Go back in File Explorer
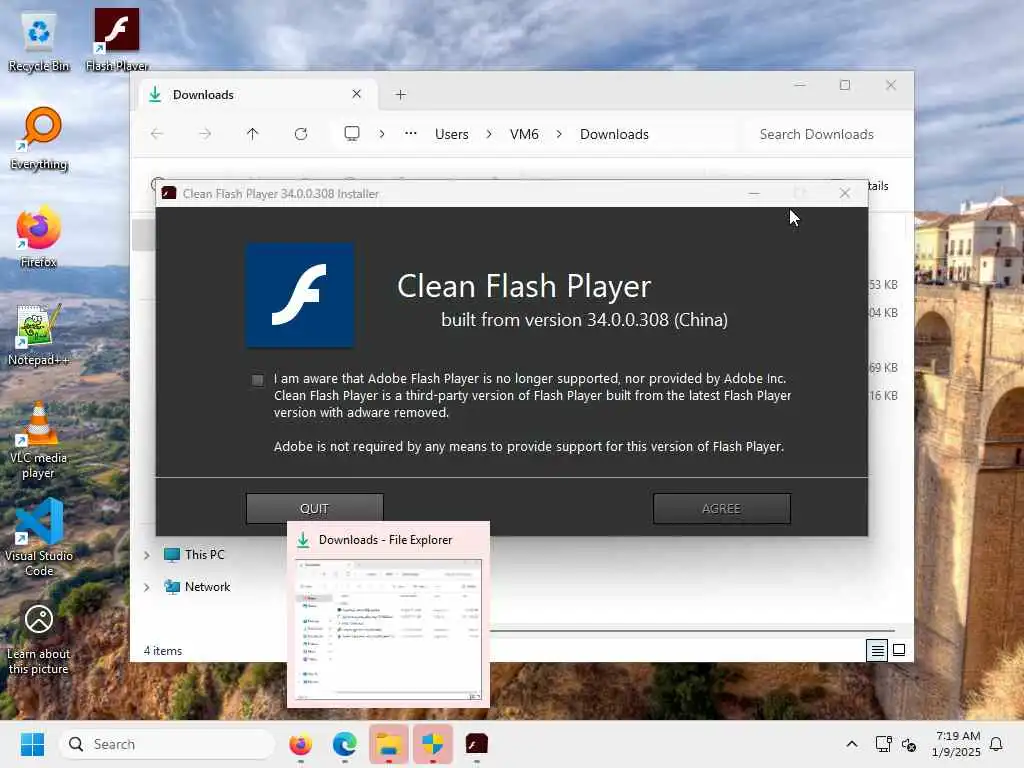Screen dimensions: 1024x768 [x=157, y=134]
